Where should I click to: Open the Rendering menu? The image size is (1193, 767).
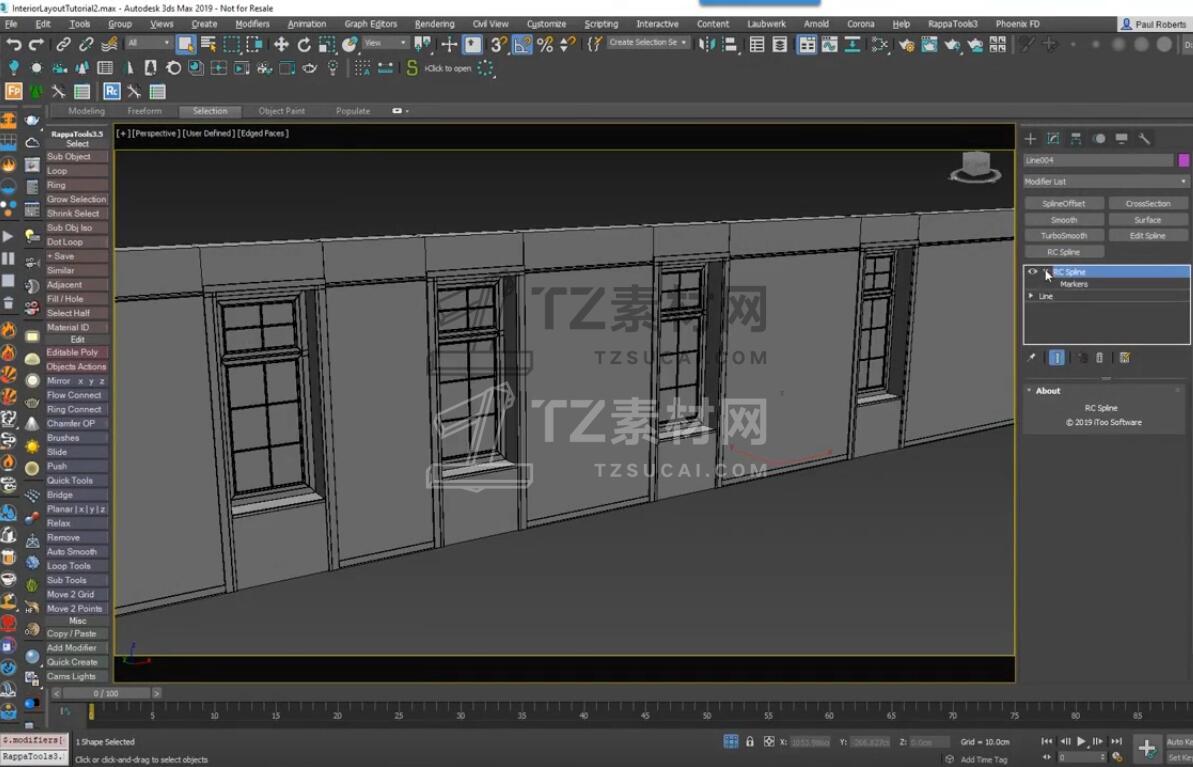coord(435,24)
